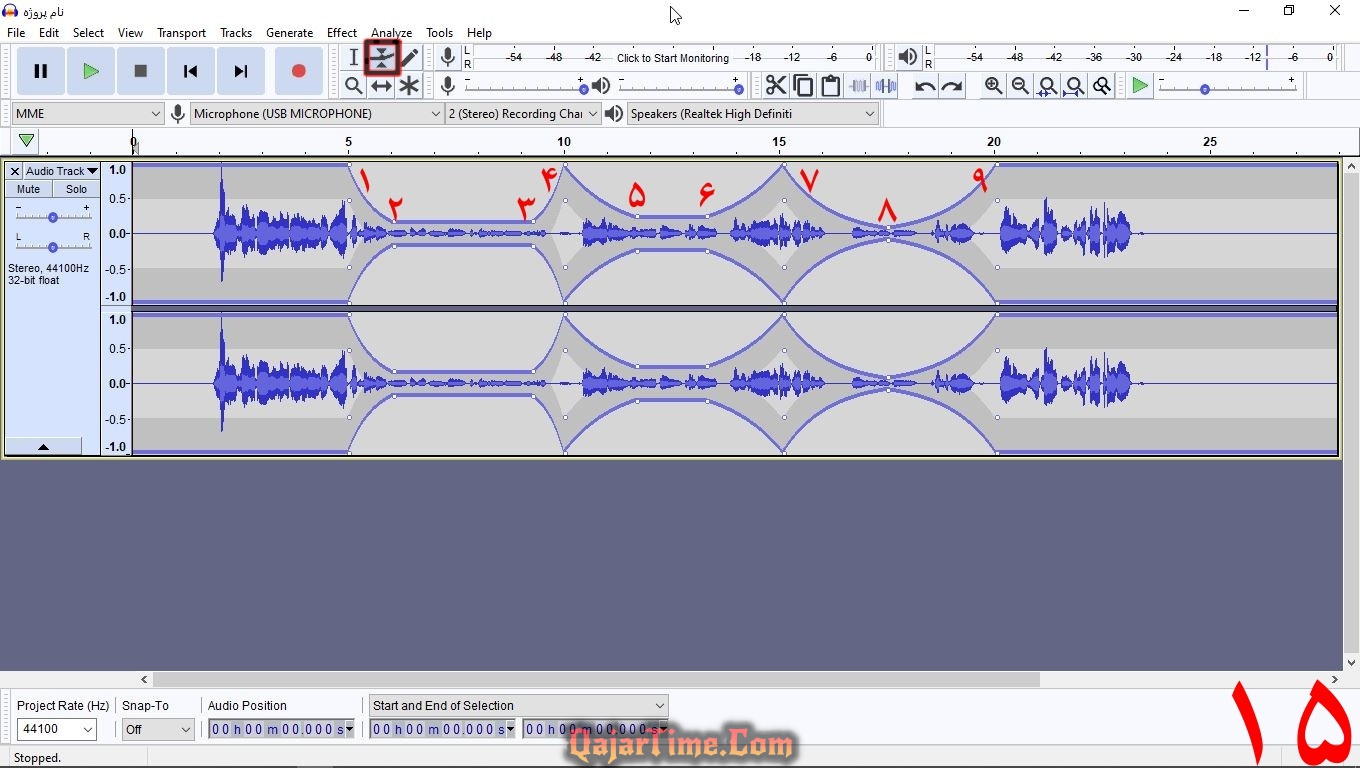Image resolution: width=1360 pixels, height=768 pixels.
Task: Select the Envelope tool
Action: 382,58
